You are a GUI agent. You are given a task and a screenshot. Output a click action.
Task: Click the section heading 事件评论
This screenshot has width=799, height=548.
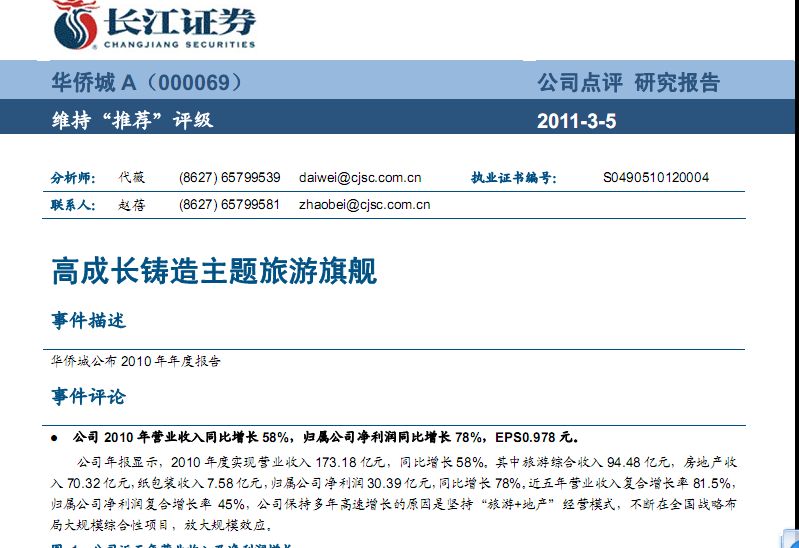tap(88, 396)
